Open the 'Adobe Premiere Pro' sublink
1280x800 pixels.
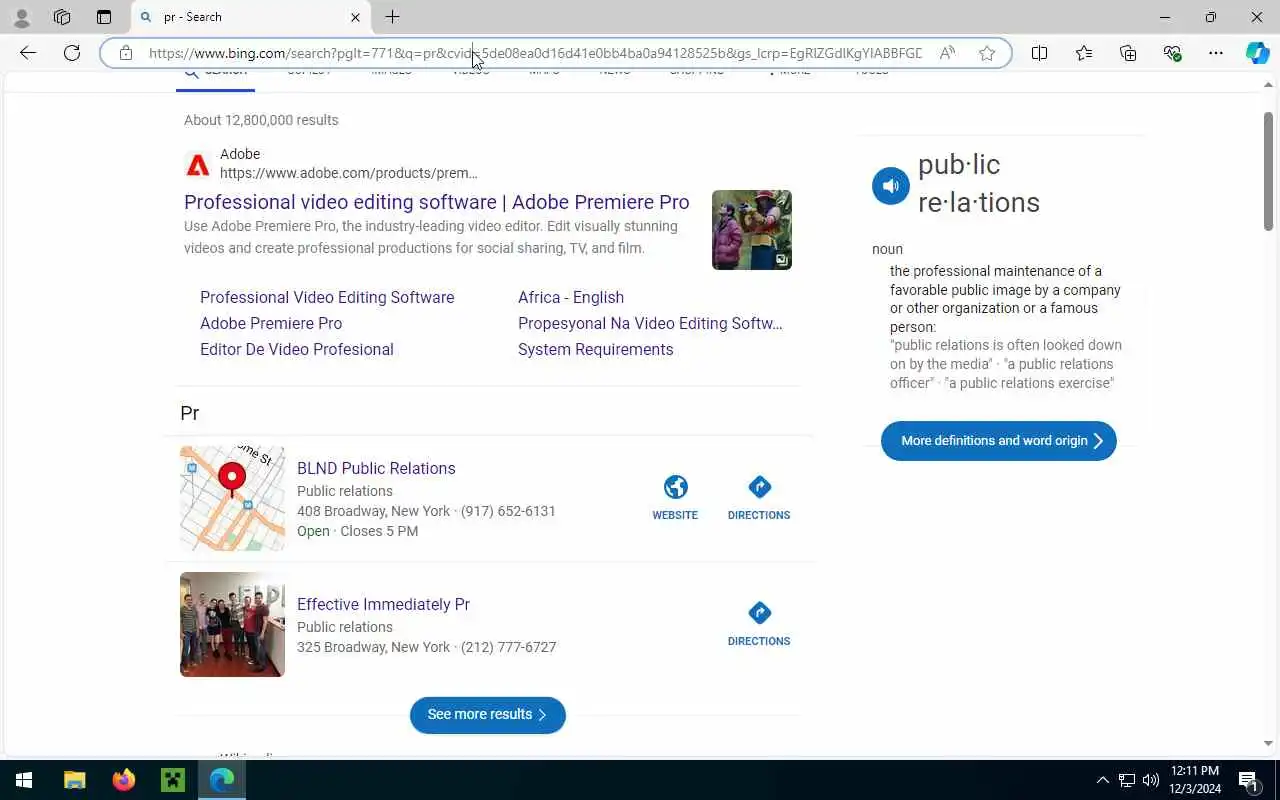pos(271,323)
